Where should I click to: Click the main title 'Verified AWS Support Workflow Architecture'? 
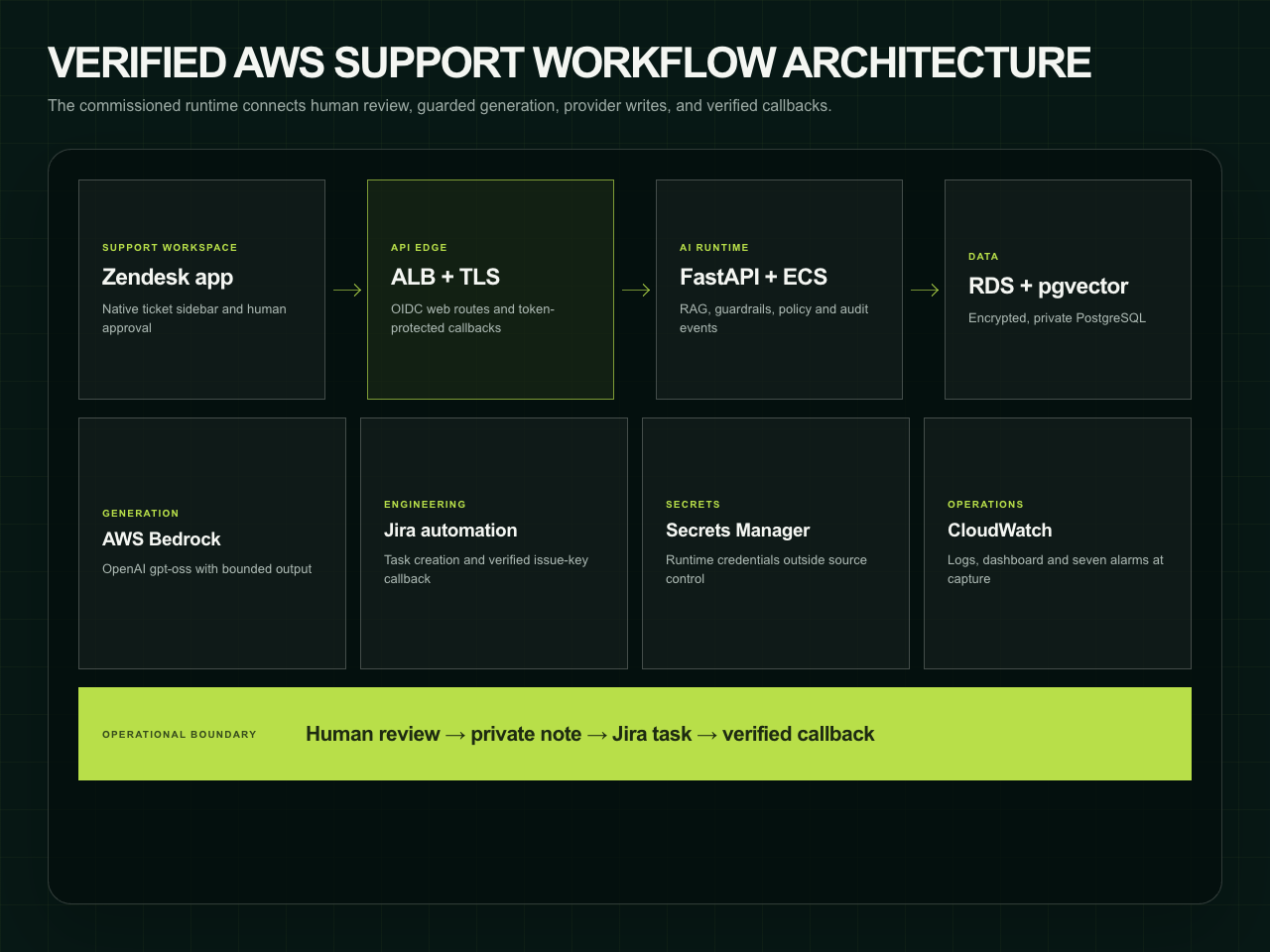[x=570, y=62]
